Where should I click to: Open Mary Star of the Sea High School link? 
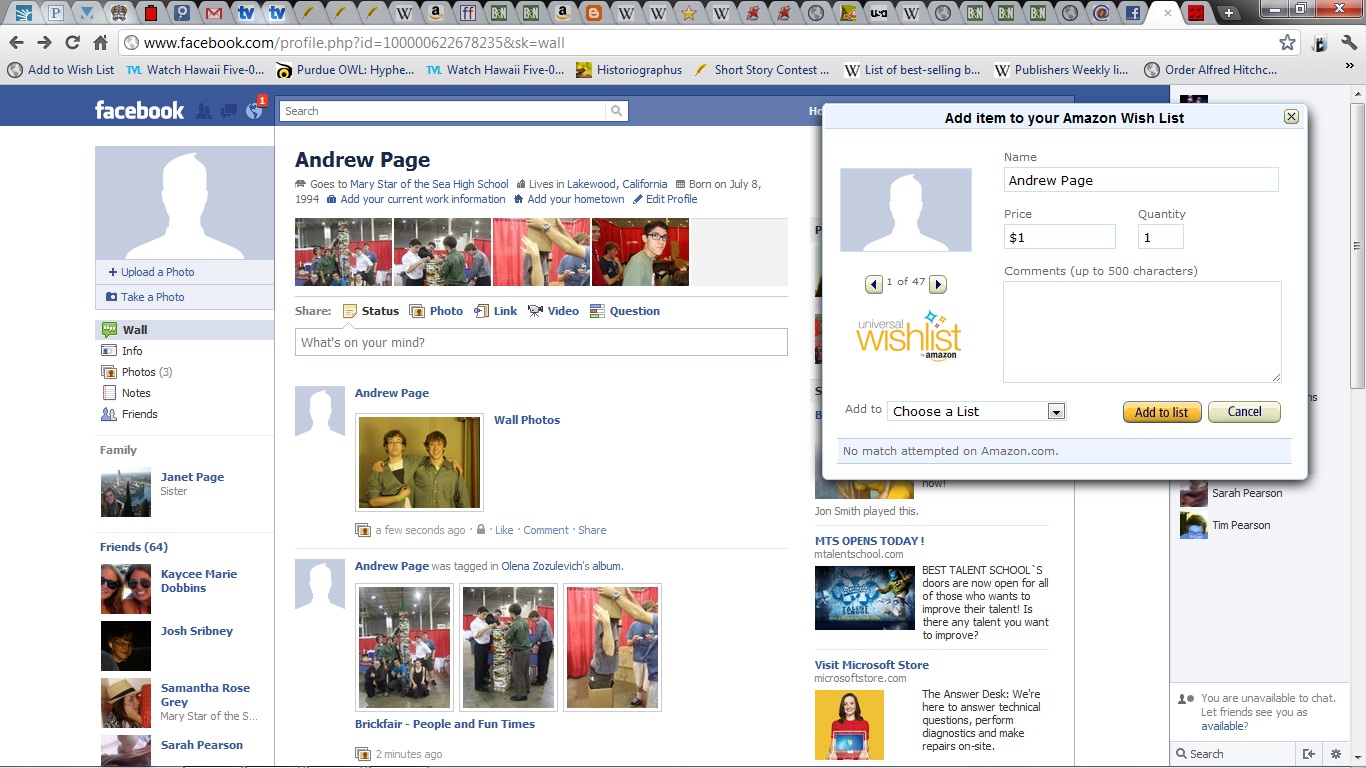tap(429, 184)
